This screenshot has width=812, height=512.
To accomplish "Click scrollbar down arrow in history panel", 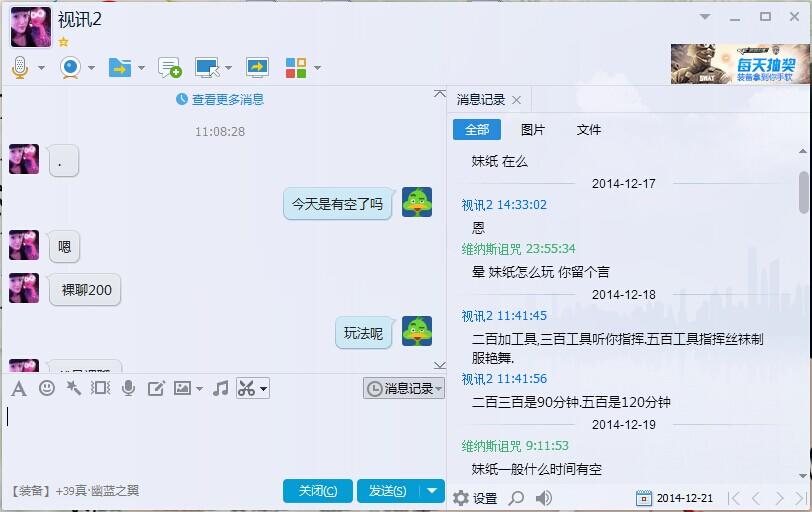I will [803, 476].
